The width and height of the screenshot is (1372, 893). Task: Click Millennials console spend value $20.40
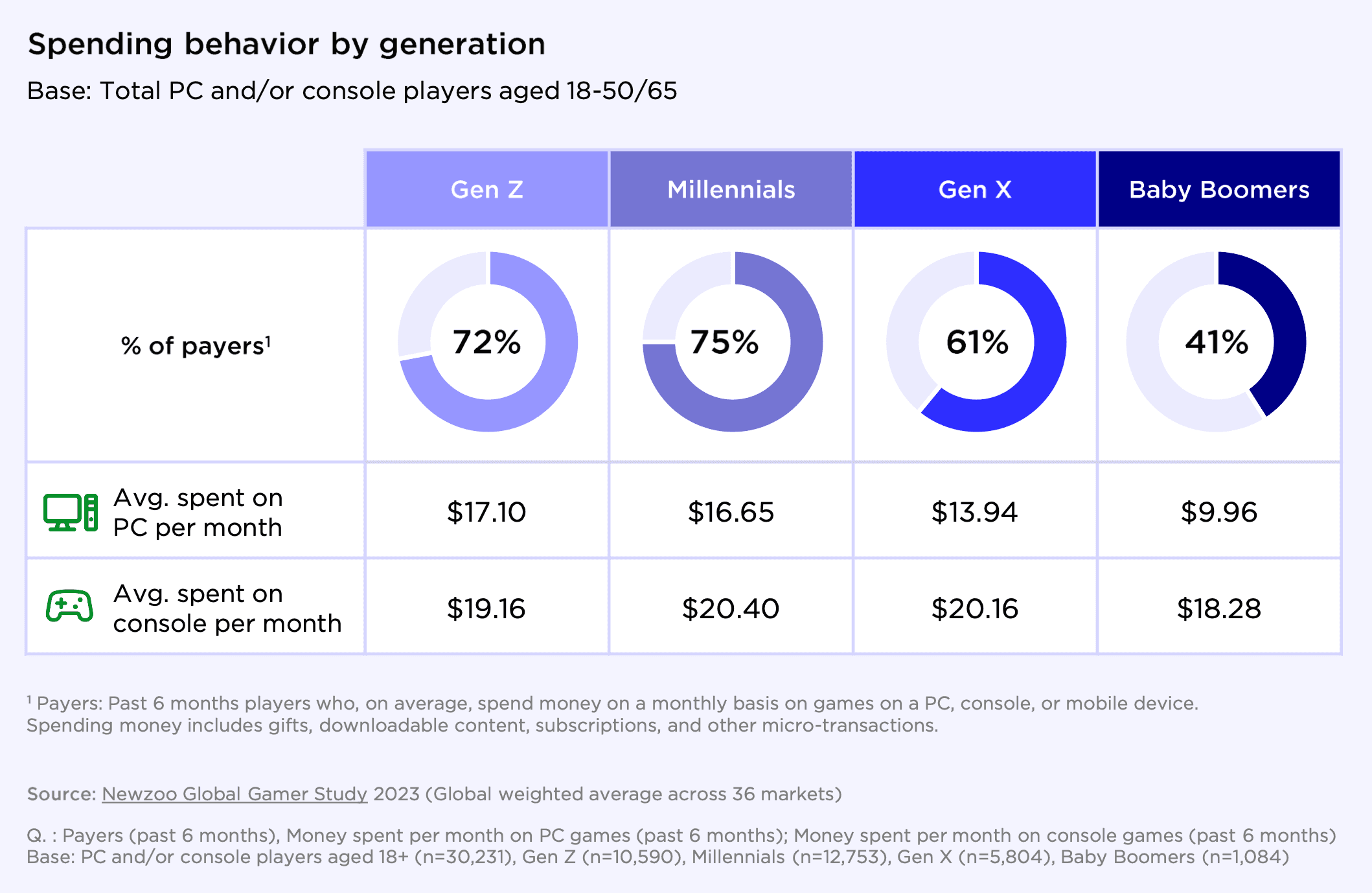[x=731, y=609]
